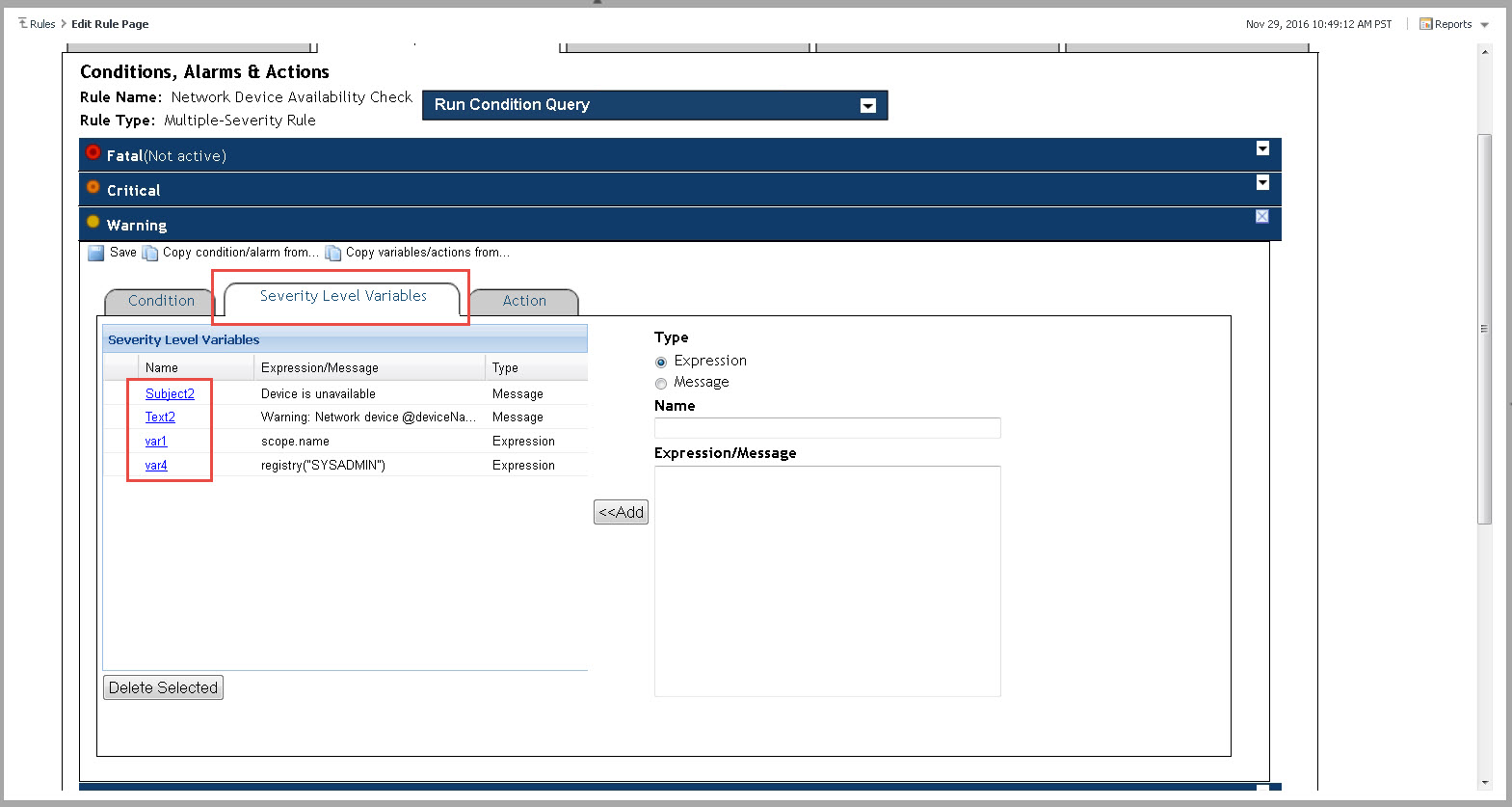The width and height of the screenshot is (1512, 807).
Task: Click the red Fatal severity icon
Action: coord(93,152)
